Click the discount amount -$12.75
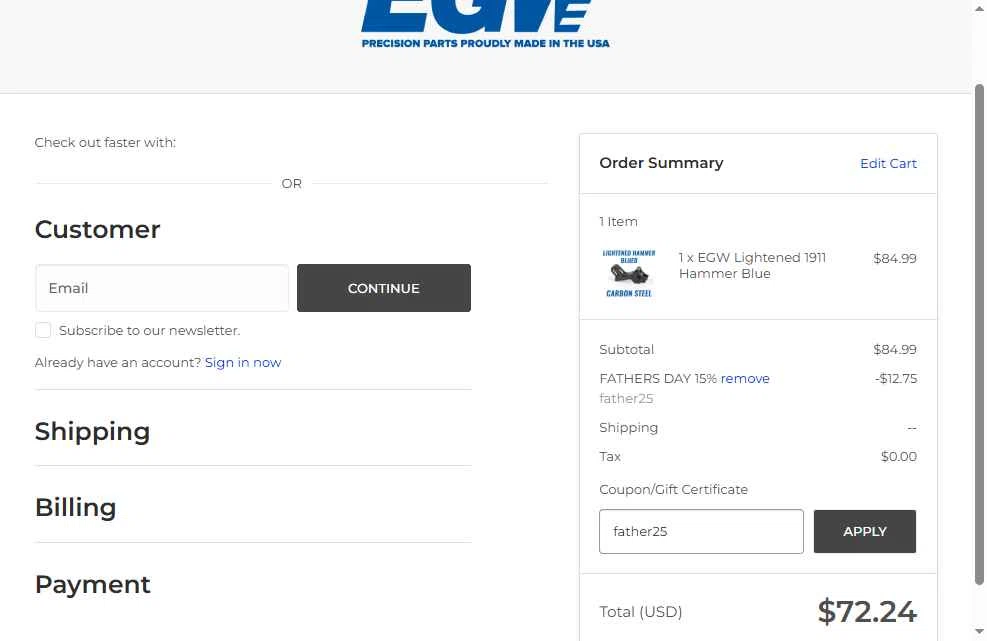This screenshot has width=987, height=641. (896, 378)
